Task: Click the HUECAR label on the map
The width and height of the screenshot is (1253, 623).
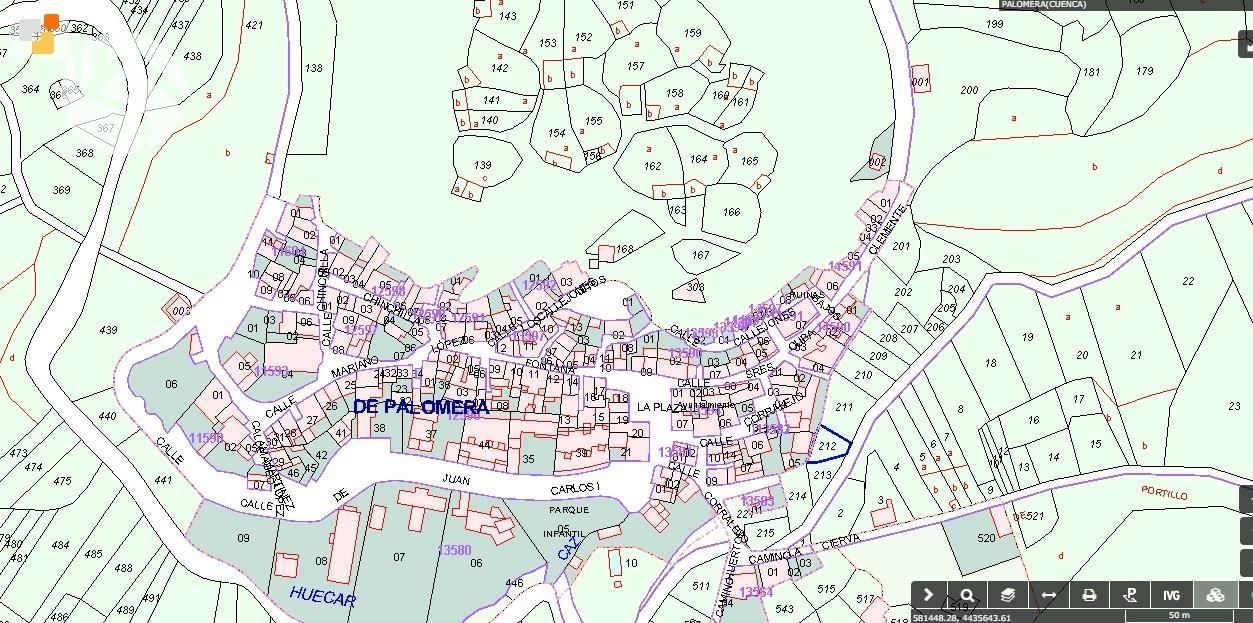Action: point(322,595)
